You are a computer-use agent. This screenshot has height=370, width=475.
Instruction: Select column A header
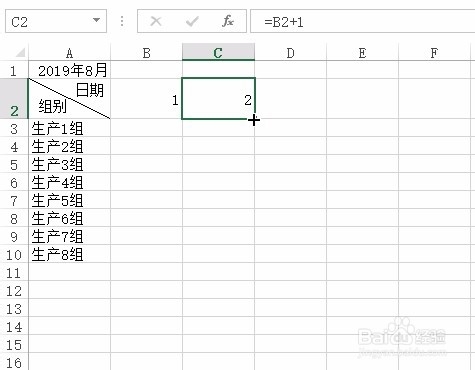[x=69, y=53]
